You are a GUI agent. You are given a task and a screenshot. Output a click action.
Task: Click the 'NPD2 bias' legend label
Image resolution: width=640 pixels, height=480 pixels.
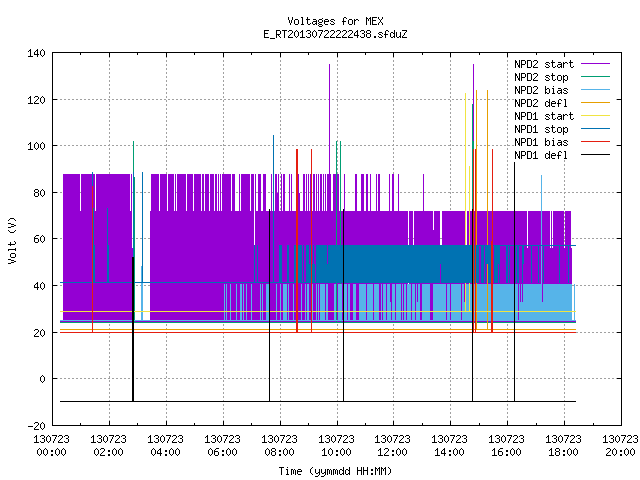click(541, 90)
